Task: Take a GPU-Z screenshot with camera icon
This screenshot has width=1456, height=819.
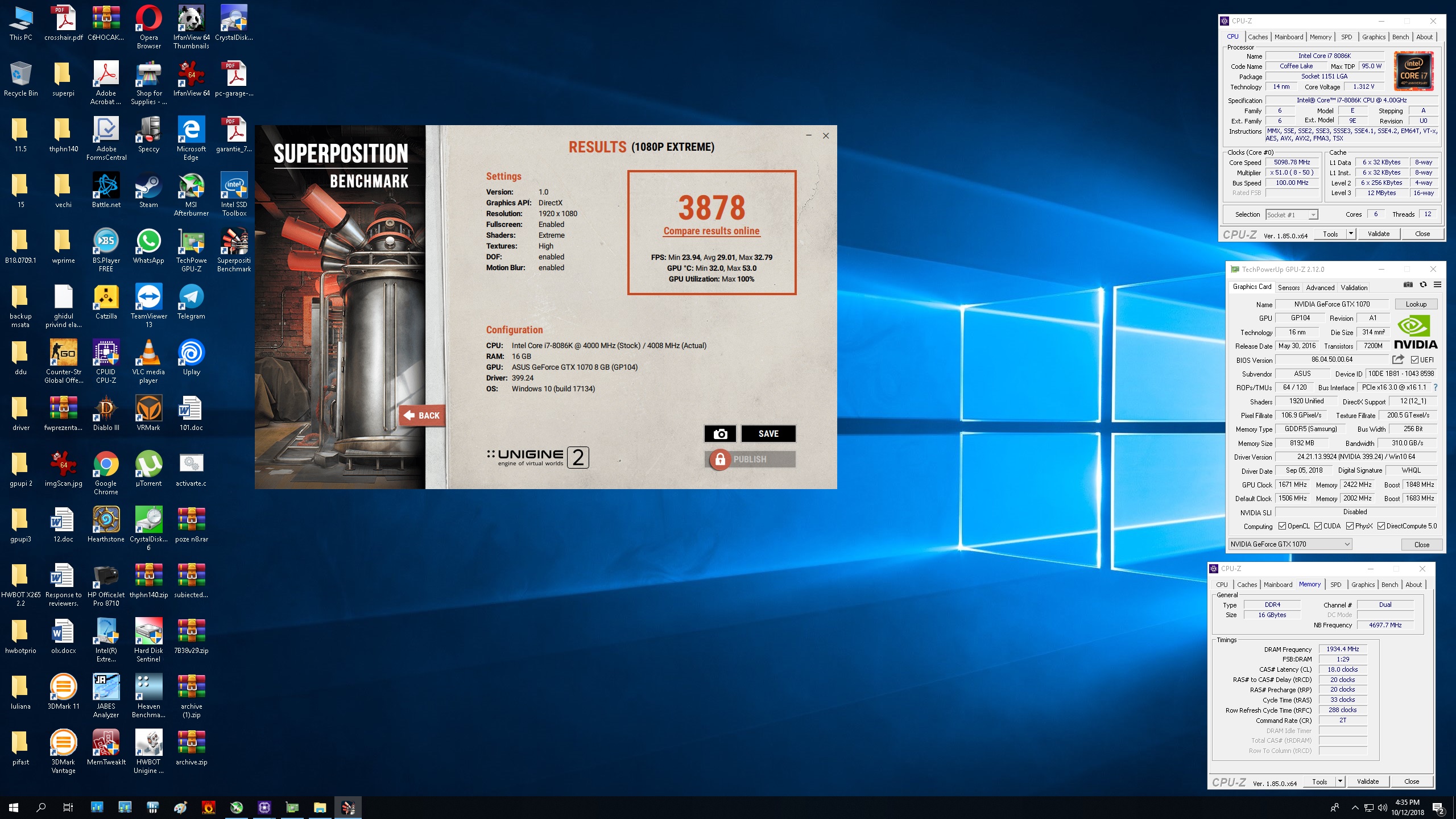Action: coord(1408,285)
